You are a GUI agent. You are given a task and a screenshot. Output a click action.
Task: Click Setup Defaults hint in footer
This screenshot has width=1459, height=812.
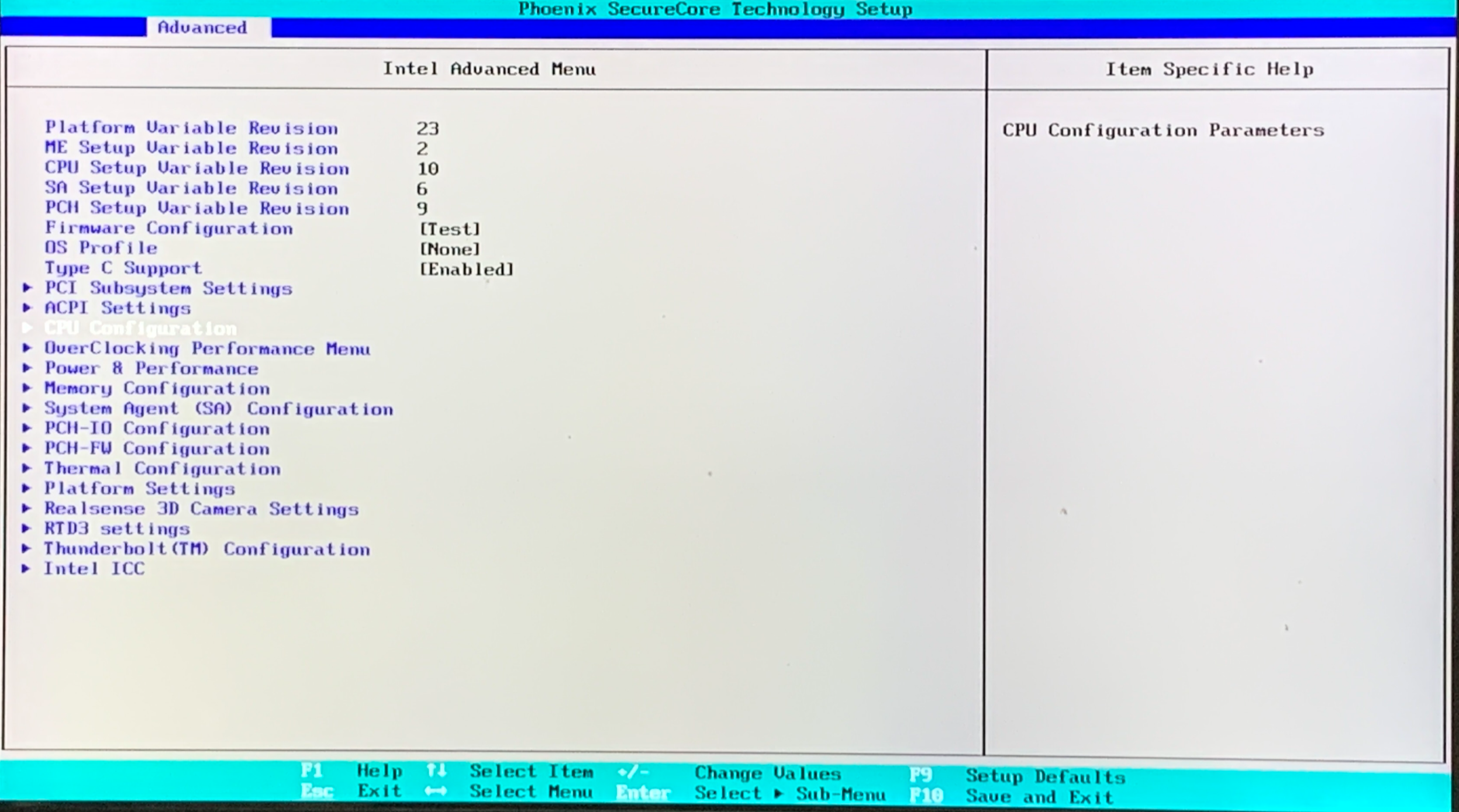click(1045, 777)
